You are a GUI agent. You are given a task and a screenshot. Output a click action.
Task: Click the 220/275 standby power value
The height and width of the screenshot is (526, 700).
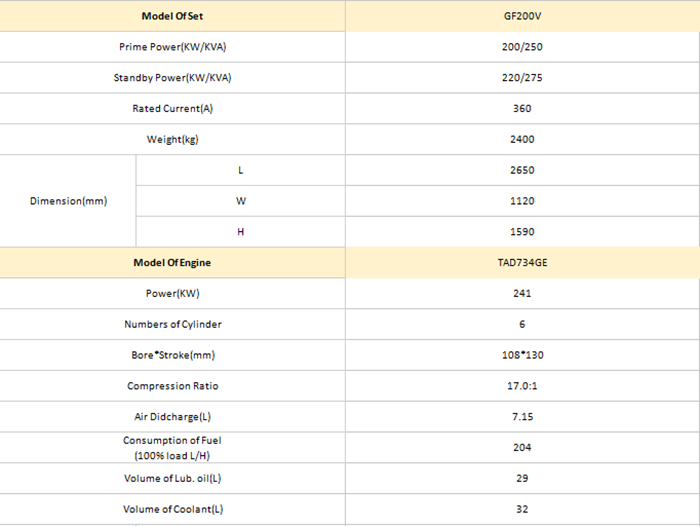coord(522,78)
